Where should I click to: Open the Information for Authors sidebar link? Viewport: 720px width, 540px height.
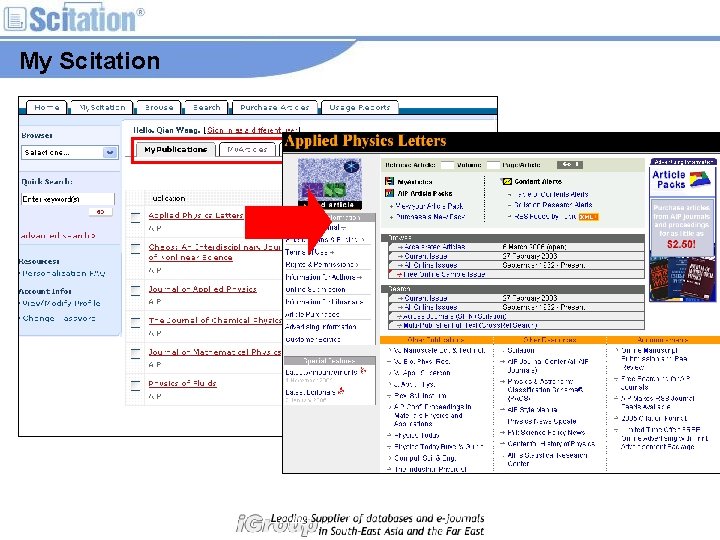pyautogui.click(x=321, y=277)
